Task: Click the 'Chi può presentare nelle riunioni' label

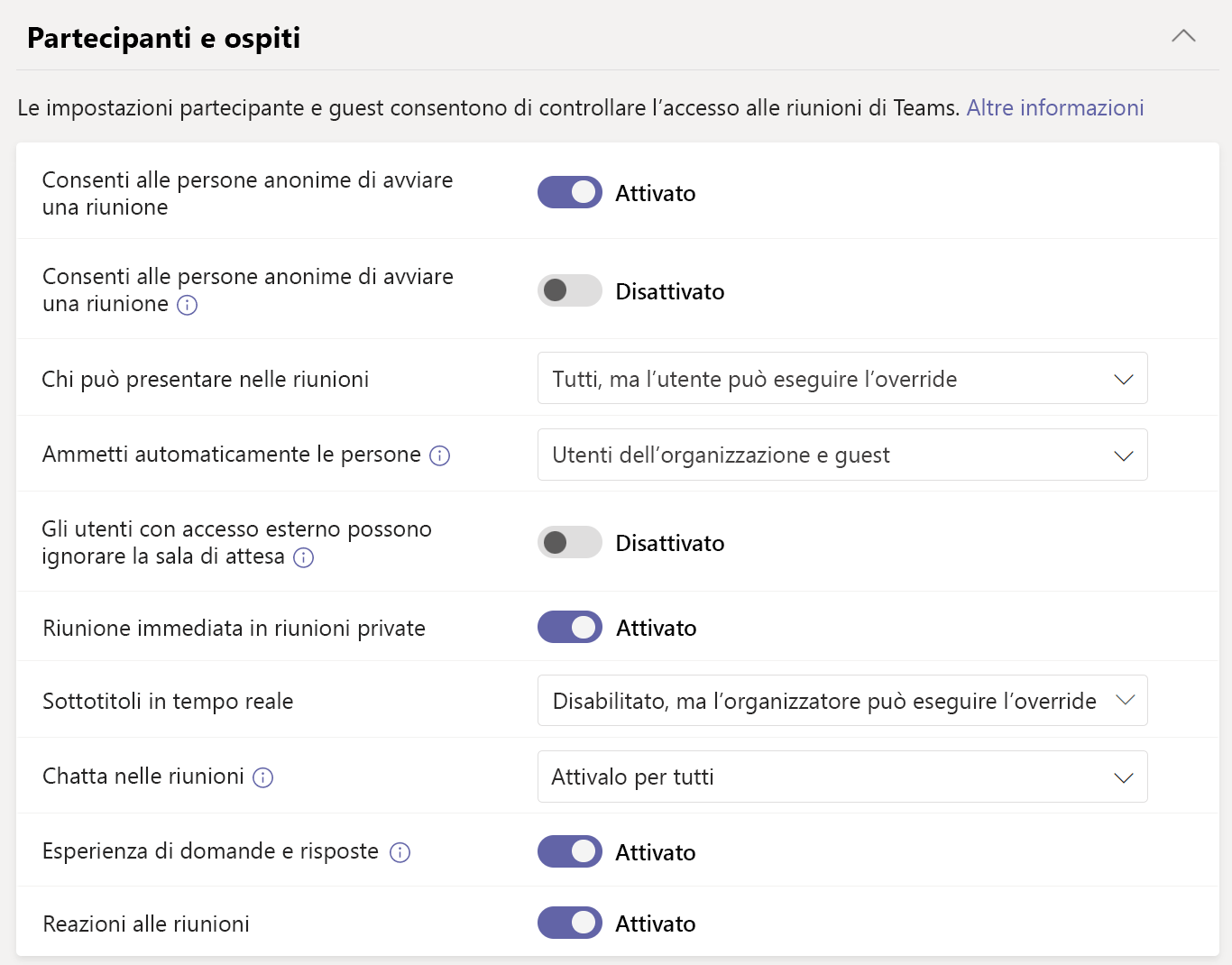Action: tap(206, 379)
